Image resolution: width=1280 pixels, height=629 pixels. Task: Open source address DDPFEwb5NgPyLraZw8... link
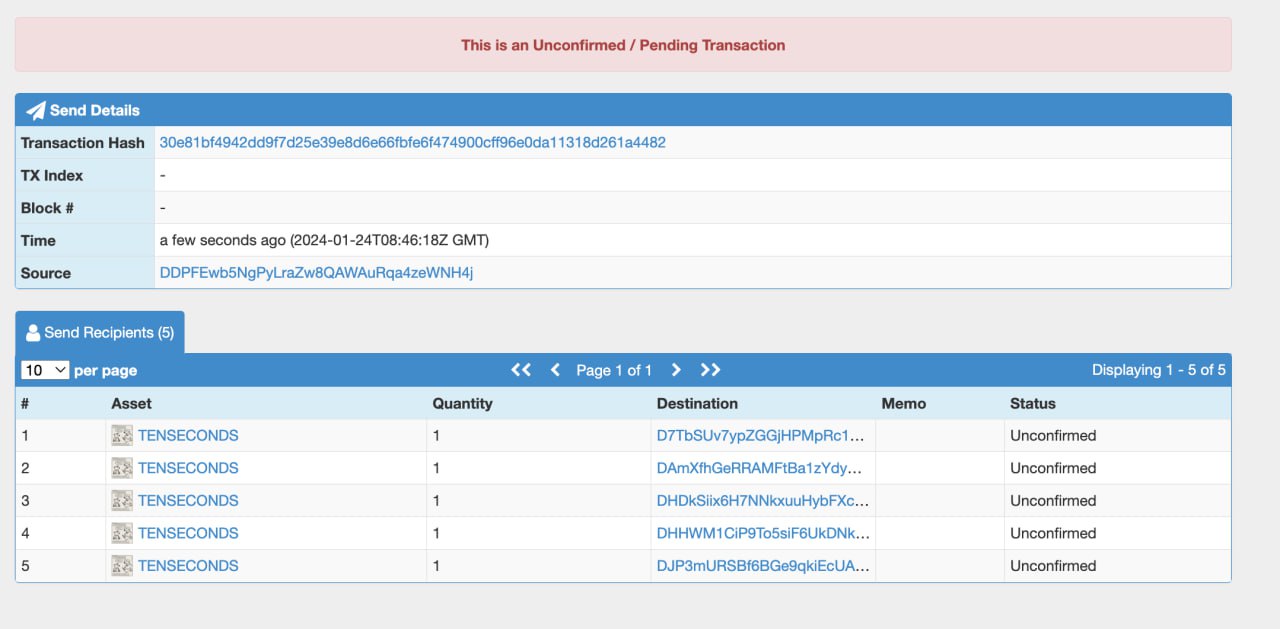pyautogui.click(x=316, y=273)
